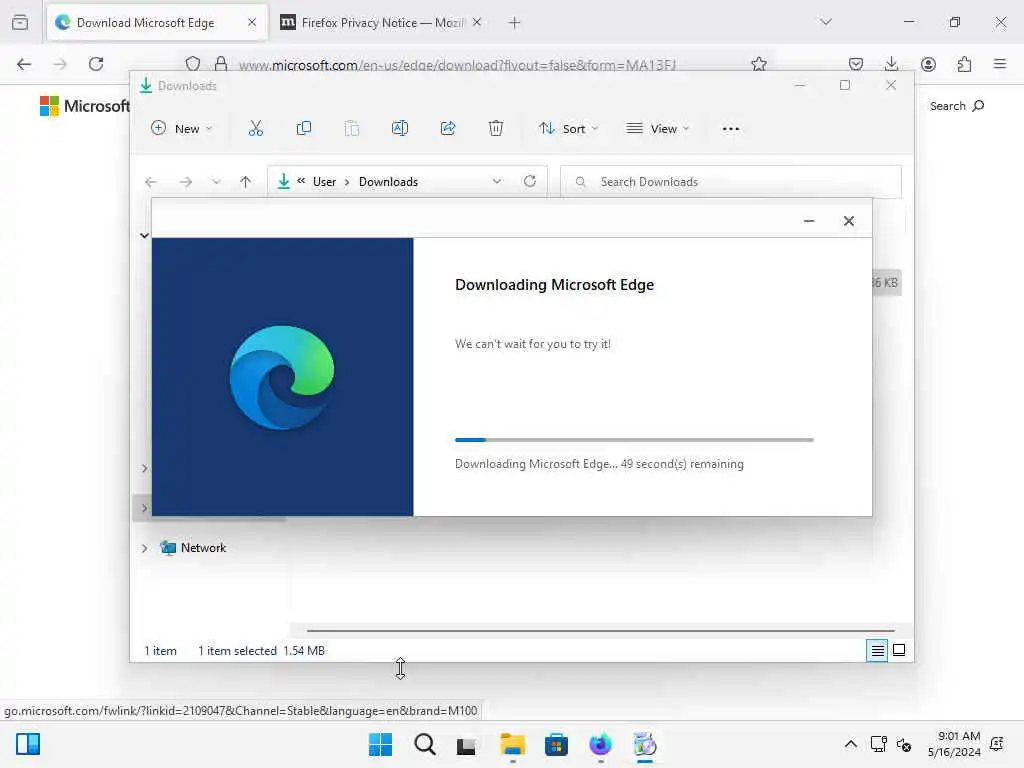Click the Share icon in Downloads toolbar
Viewport: 1024px width, 768px height.
coord(448,129)
